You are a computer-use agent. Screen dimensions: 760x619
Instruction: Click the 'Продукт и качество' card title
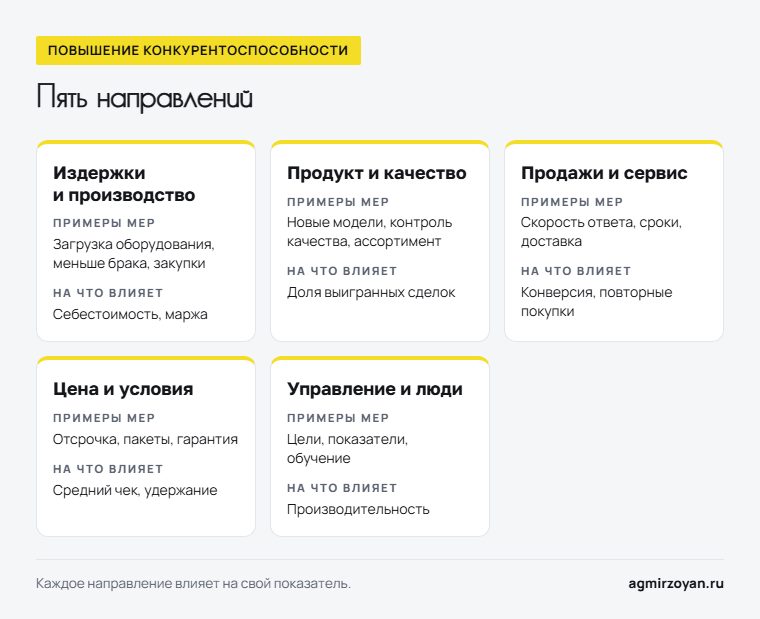[377, 173]
